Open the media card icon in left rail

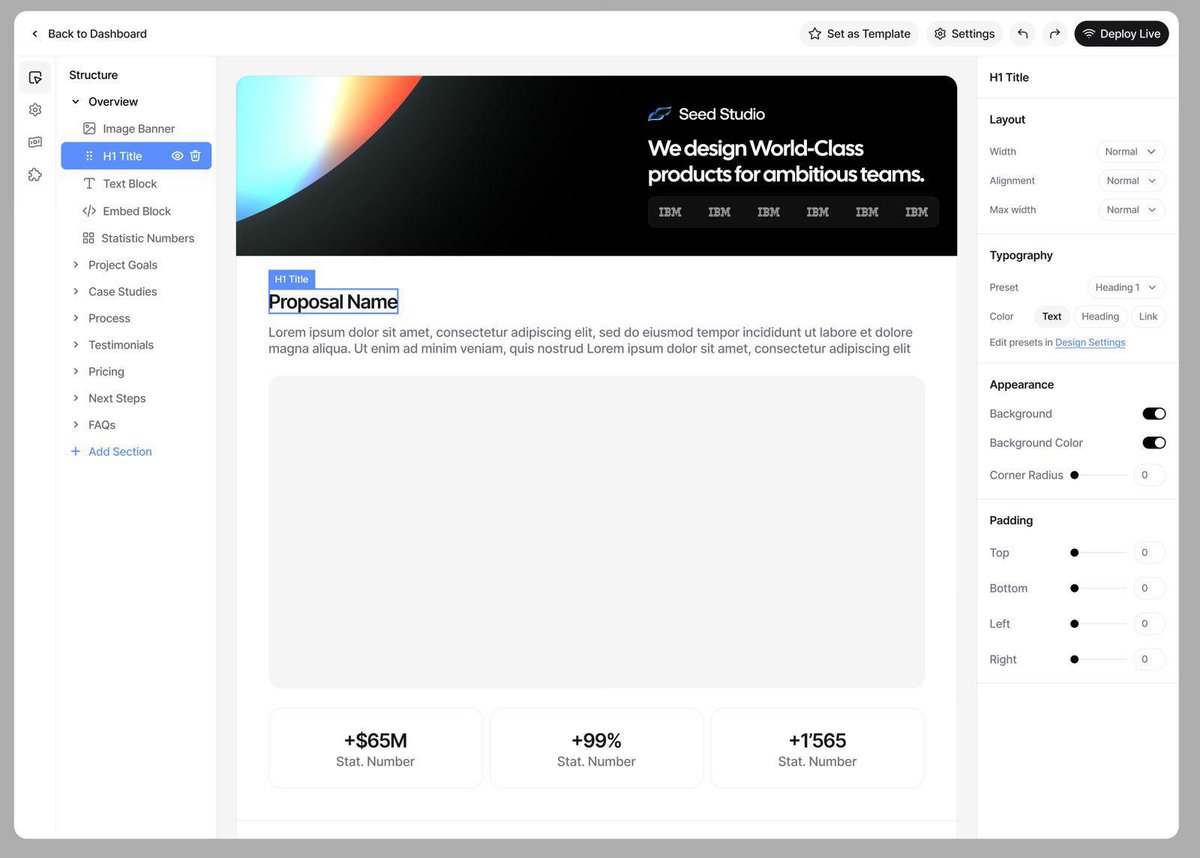[35, 142]
